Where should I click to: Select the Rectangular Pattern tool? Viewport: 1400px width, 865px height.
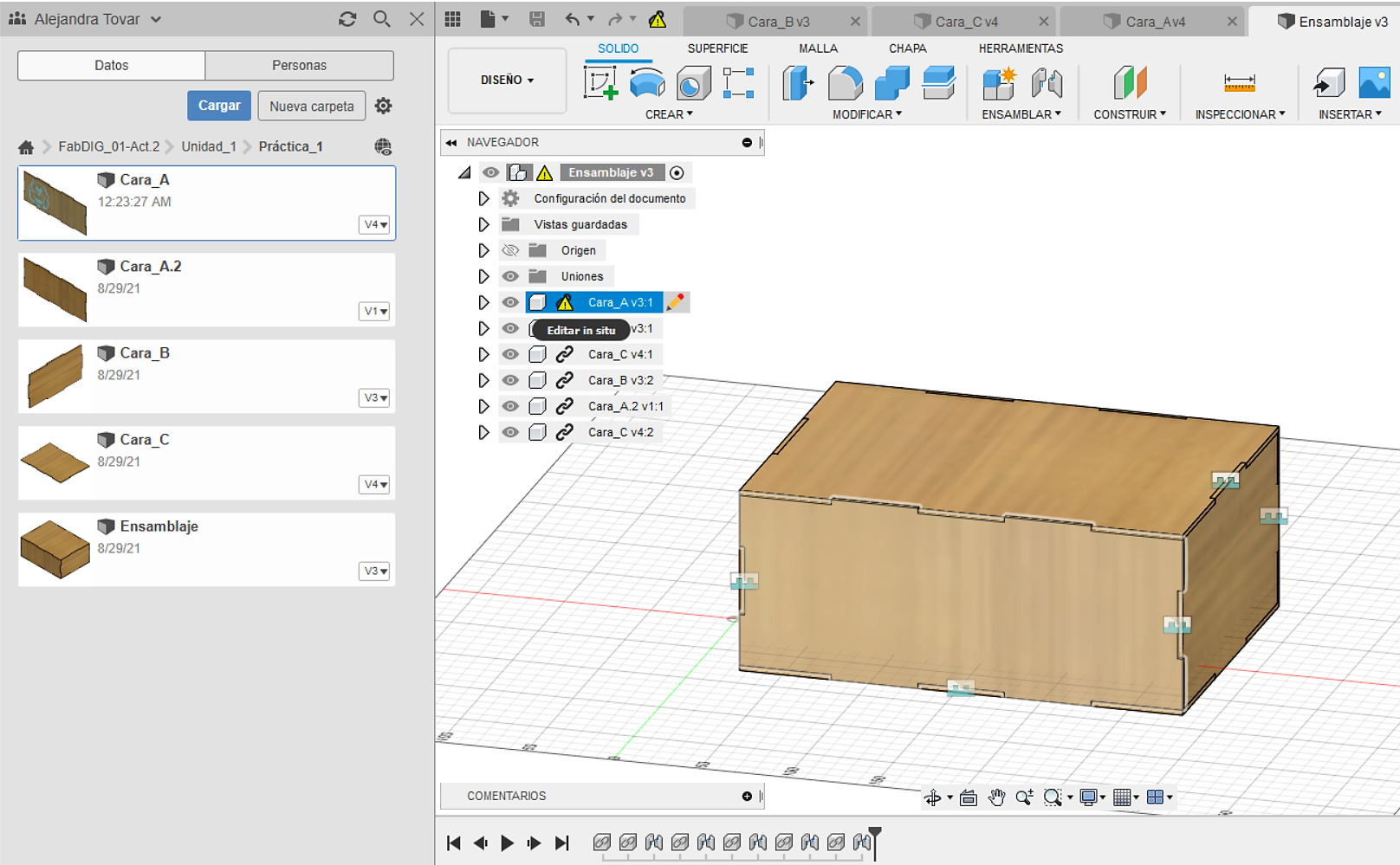click(738, 84)
